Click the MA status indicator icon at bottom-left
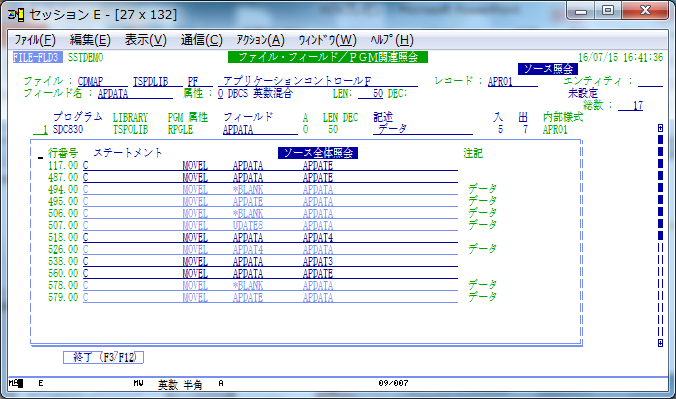Viewport: 676px width, 399px height. (16, 383)
